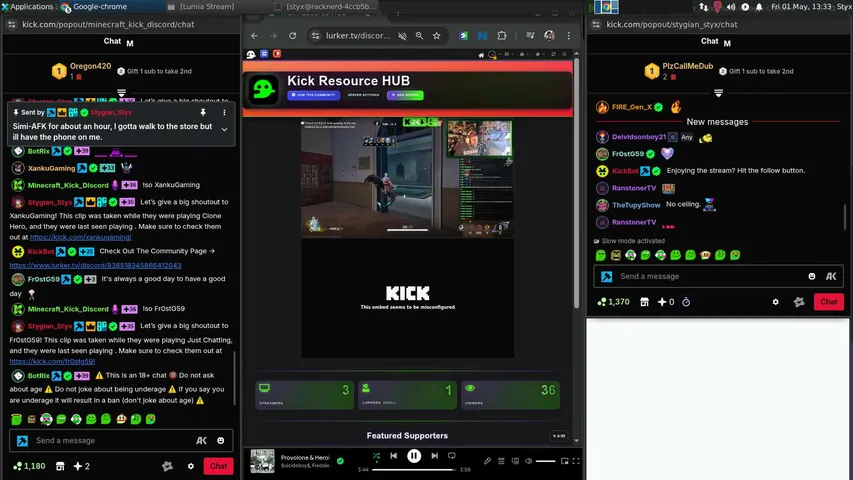Open the Chrome profile avatar
Viewport: 853px width, 480px height.
pyautogui.click(x=549, y=35)
